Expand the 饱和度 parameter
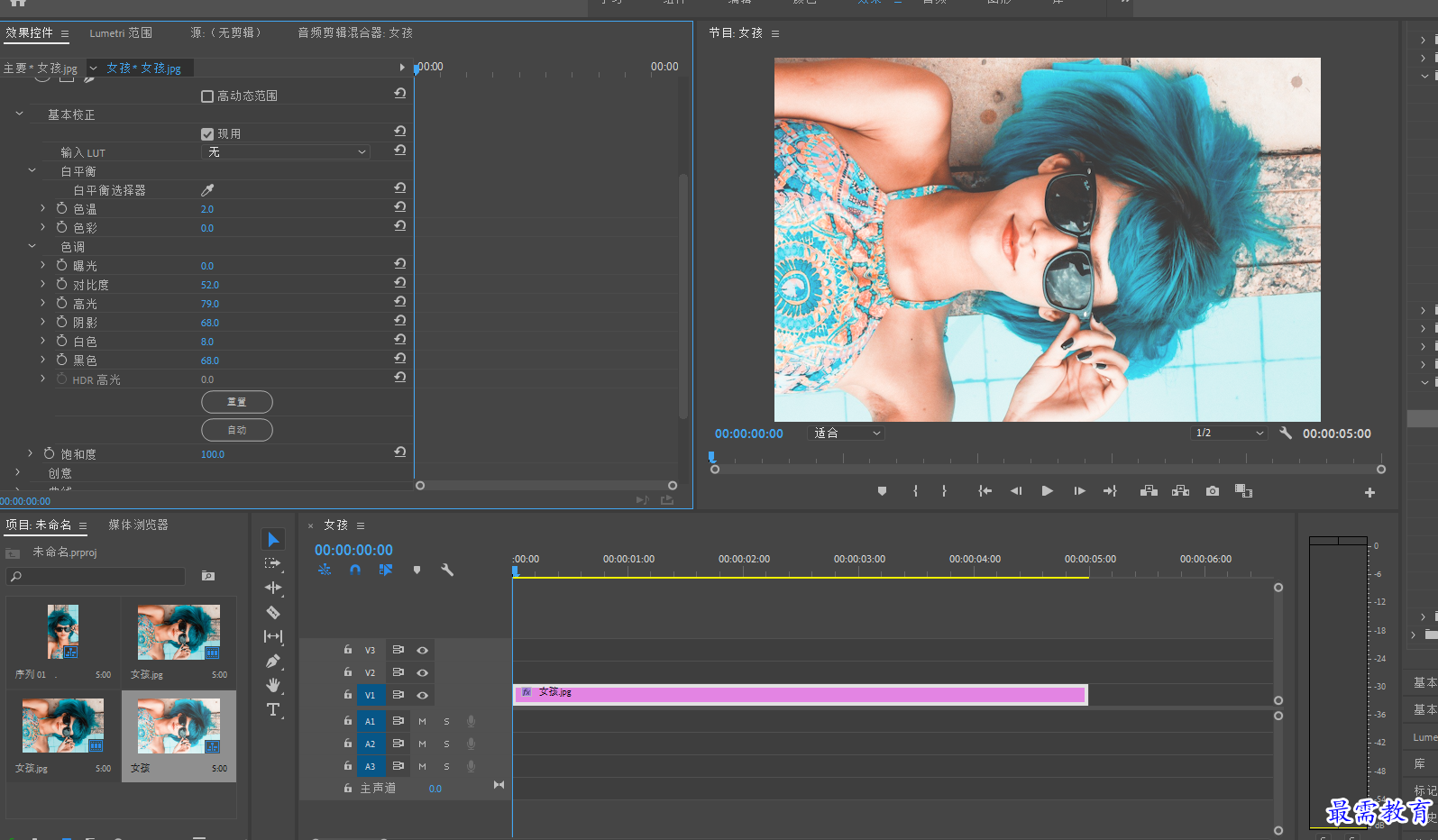The width and height of the screenshot is (1438, 840). point(30,453)
